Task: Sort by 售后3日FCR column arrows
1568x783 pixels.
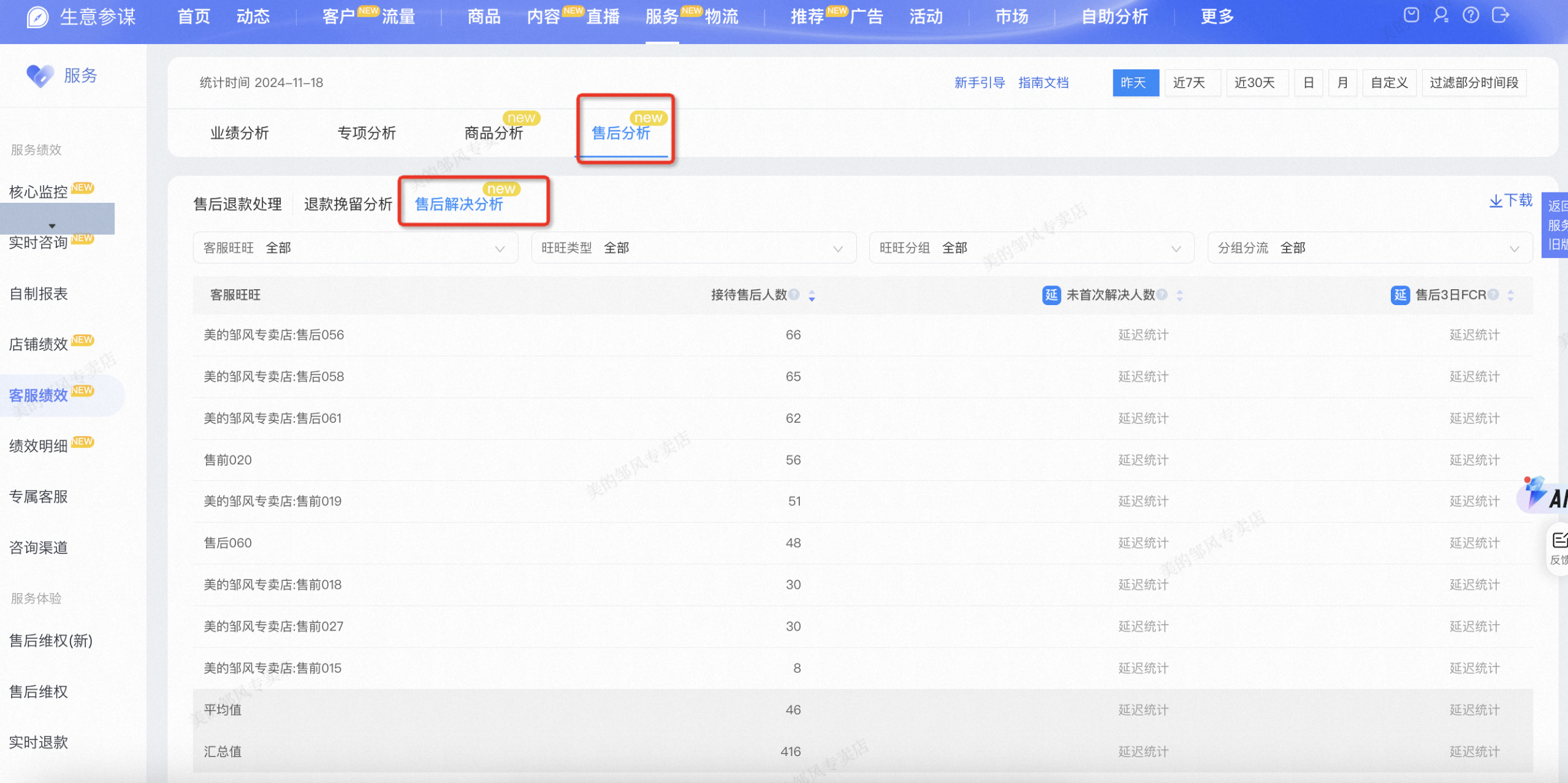Action: [x=1510, y=296]
